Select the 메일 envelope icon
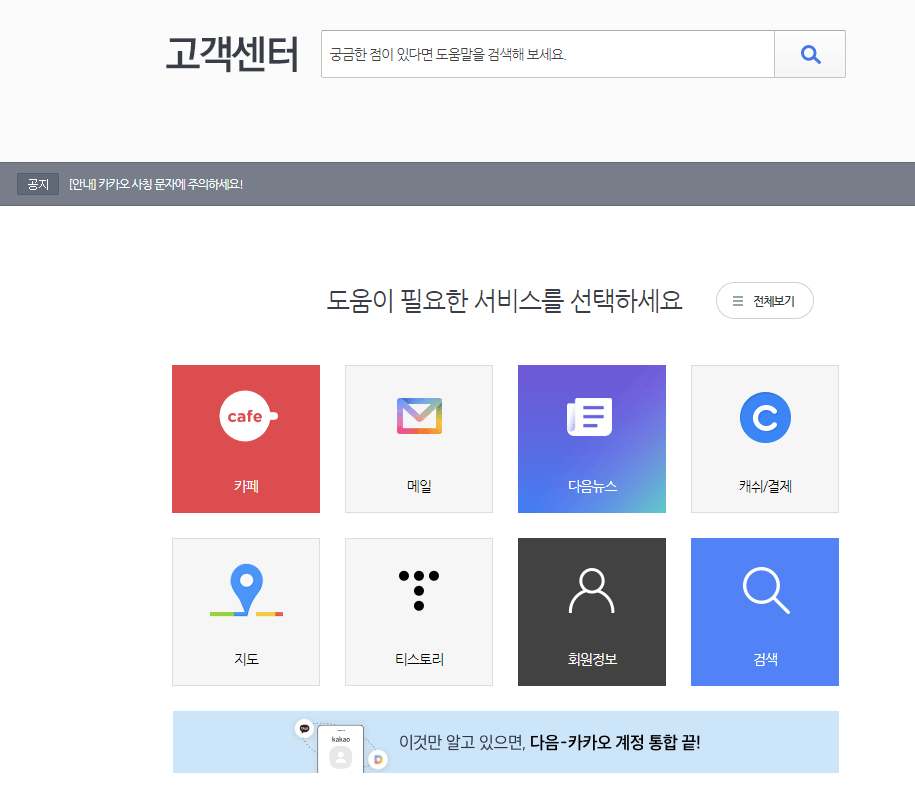 click(x=419, y=416)
